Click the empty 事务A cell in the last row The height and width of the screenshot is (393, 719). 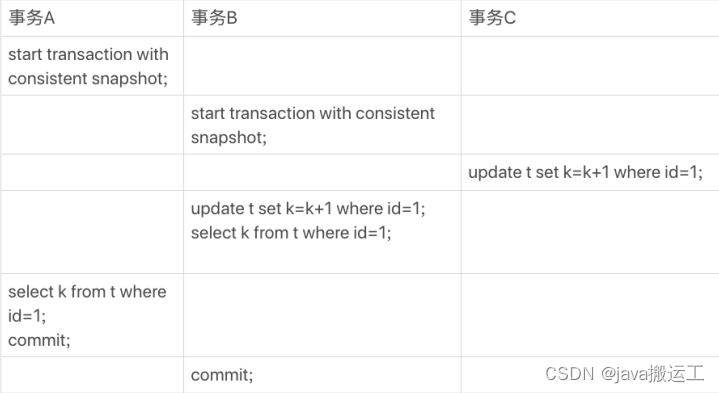click(92, 375)
